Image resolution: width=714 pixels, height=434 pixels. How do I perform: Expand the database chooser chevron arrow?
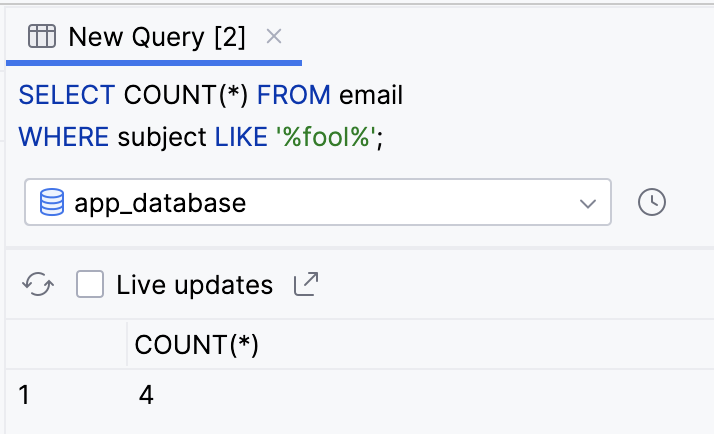[x=587, y=203]
